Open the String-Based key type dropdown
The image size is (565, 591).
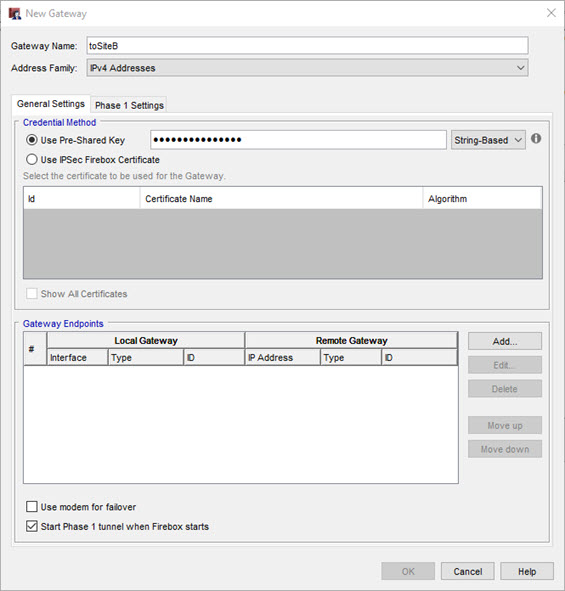488,140
